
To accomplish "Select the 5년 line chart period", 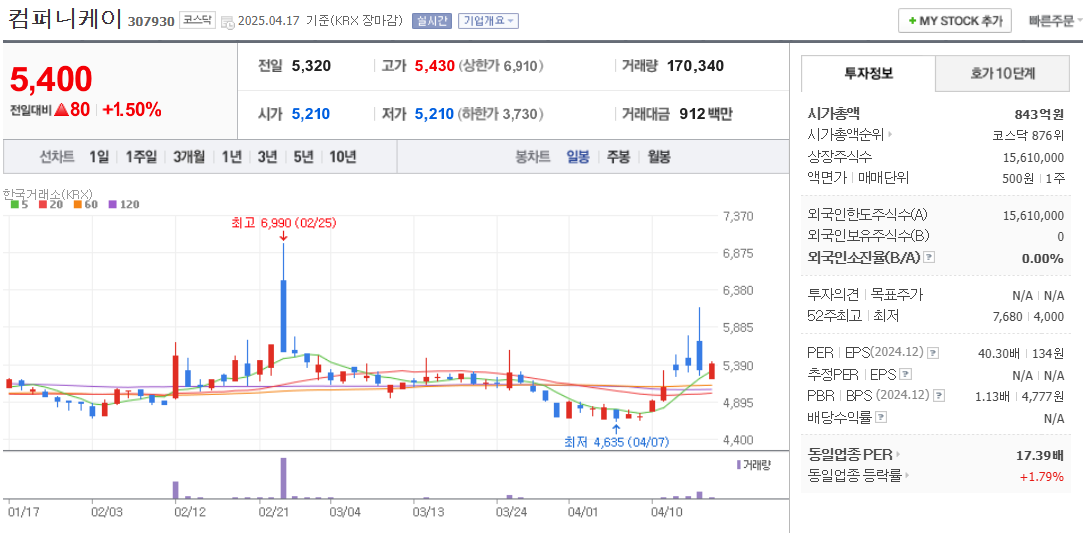I will pos(303,157).
